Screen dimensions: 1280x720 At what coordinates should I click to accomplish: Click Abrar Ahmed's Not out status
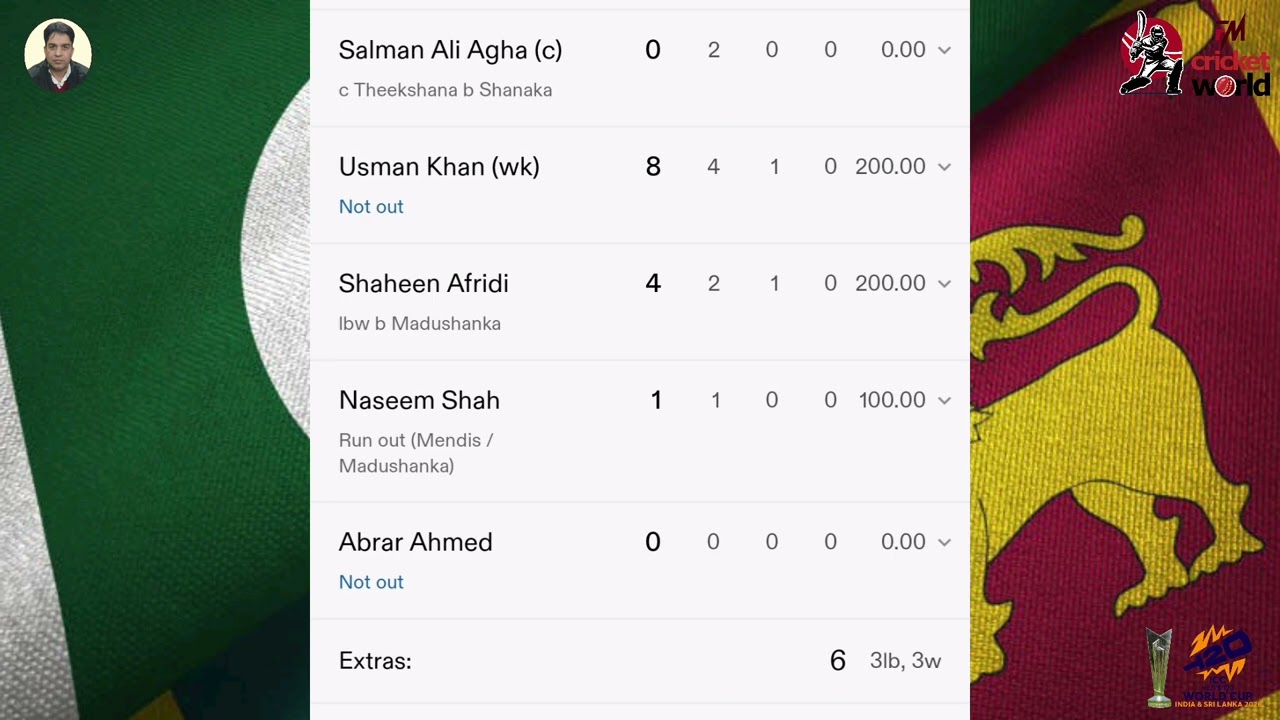371,582
